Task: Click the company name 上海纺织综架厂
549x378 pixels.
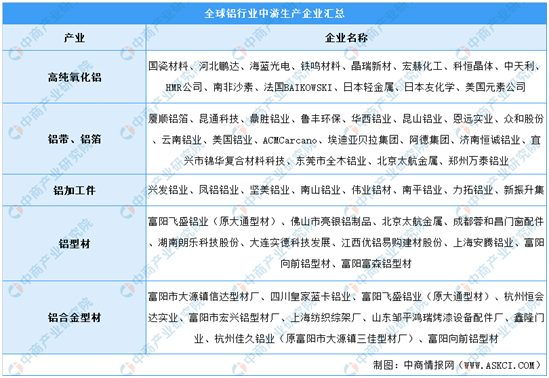Action: tap(326, 318)
